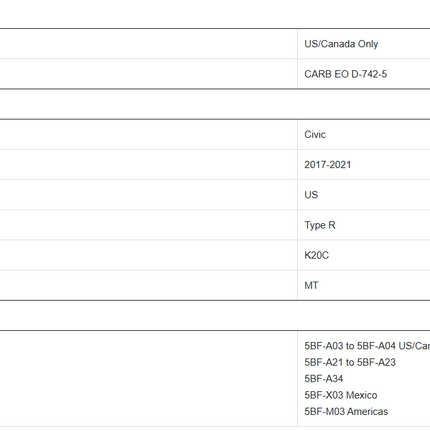The width and height of the screenshot is (430, 430).
Task: Click the empty label cell beside Type R
Action: [149, 225]
